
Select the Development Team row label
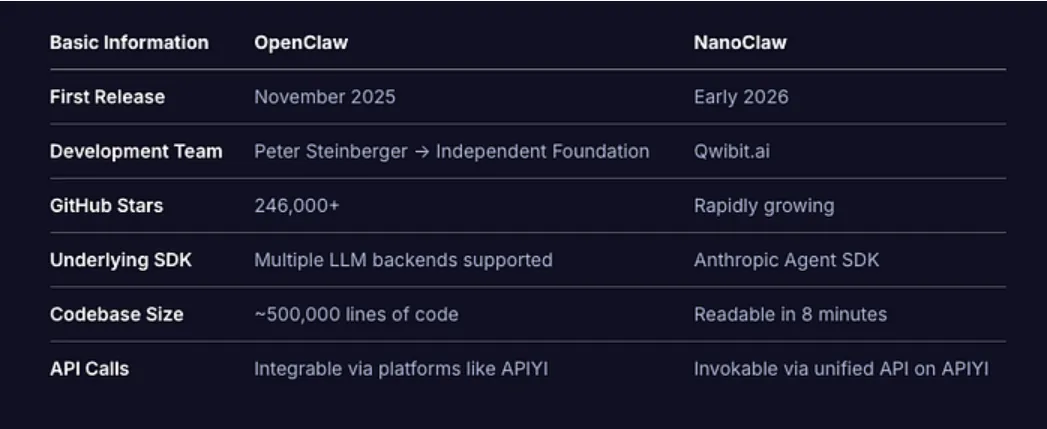click(x=136, y=152)
